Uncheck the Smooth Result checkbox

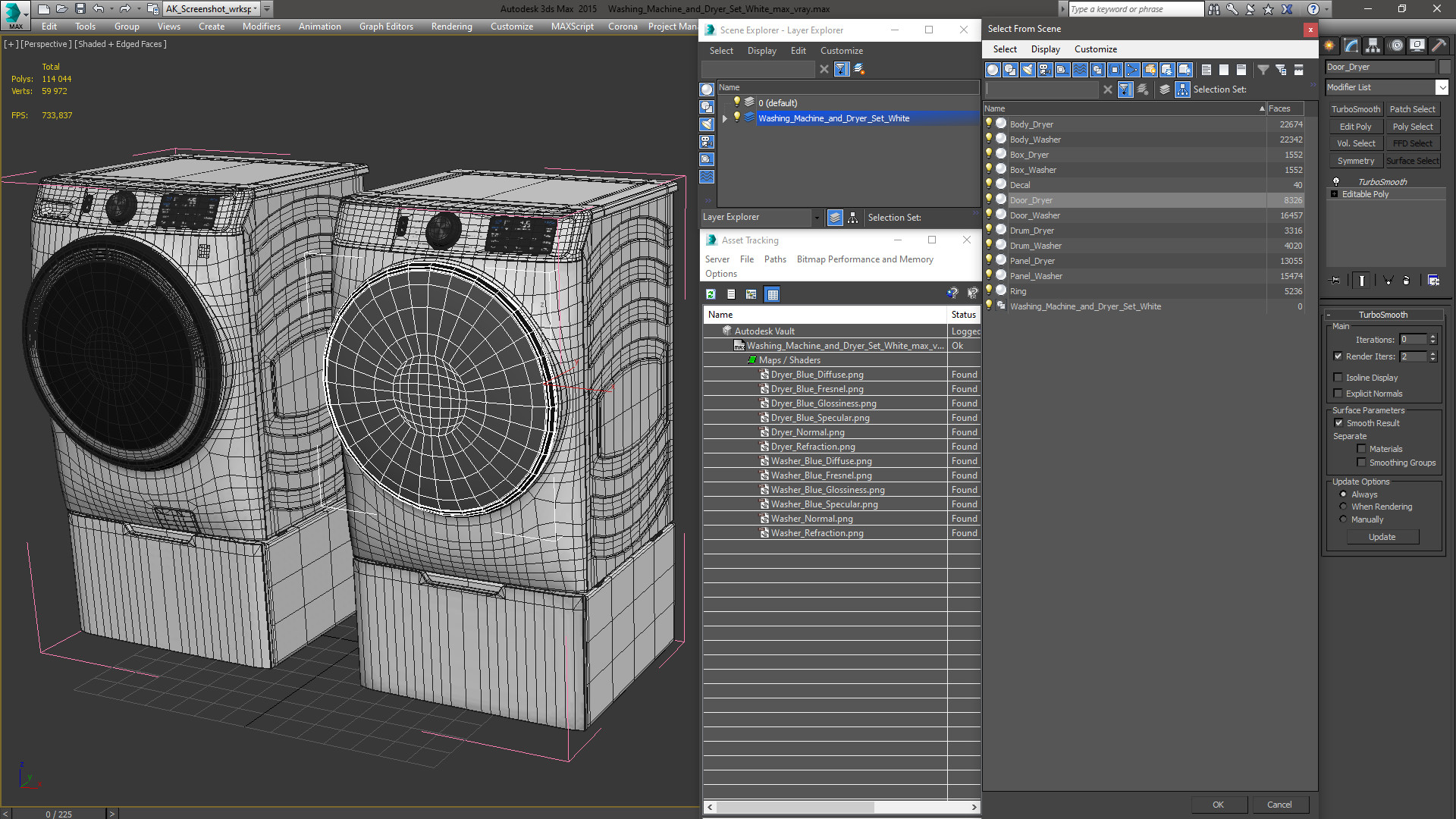[1338, 423]
